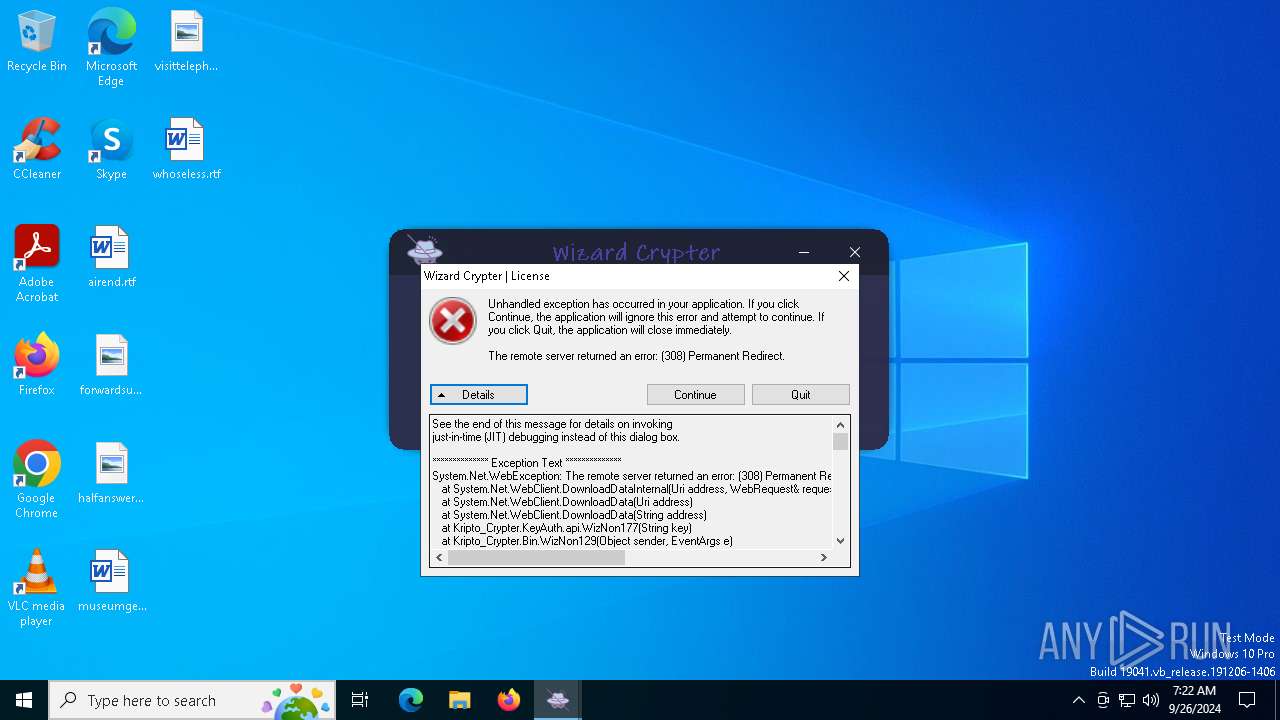Click the details scroll-up arrow
The height and width of the screenshot is (720, 1280).
840,425
